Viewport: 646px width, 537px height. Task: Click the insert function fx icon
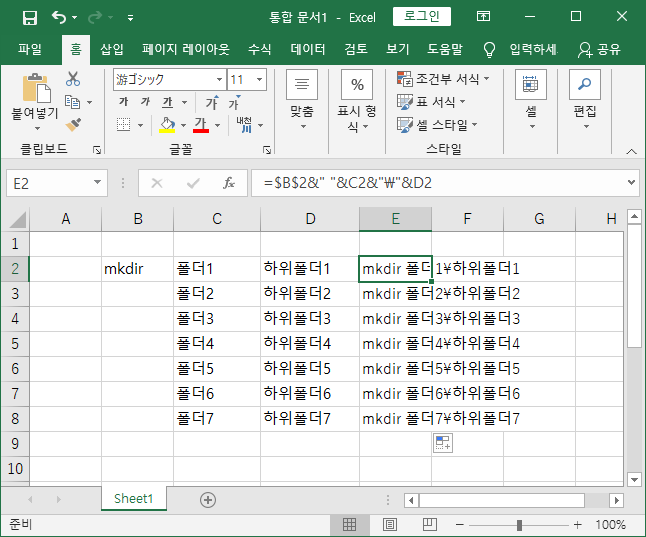coord(229,183)
